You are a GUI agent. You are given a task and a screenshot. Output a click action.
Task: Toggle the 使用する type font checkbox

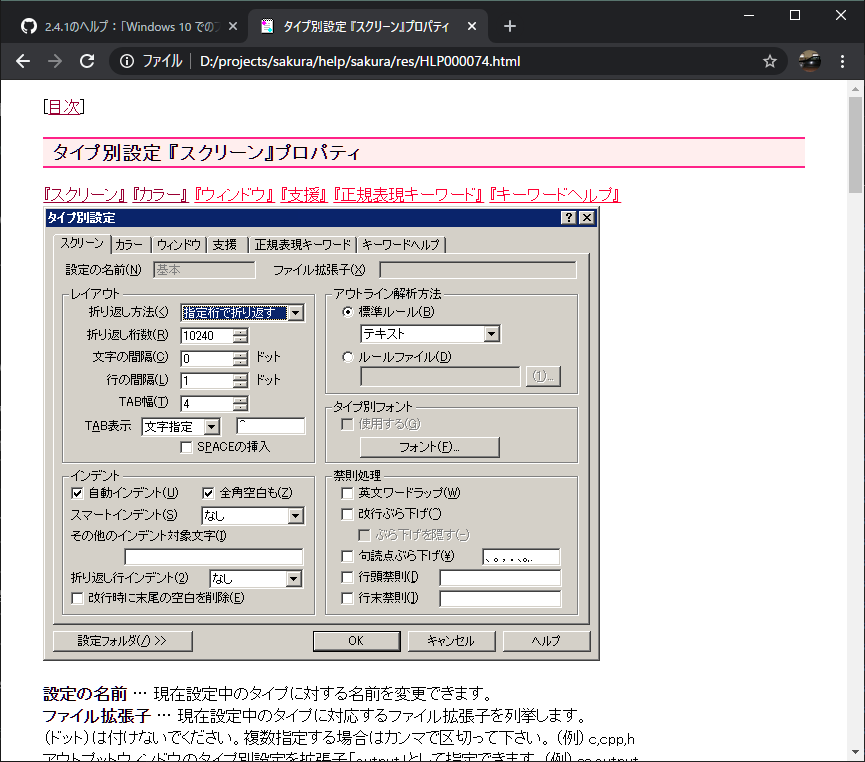tap(347, 424)
